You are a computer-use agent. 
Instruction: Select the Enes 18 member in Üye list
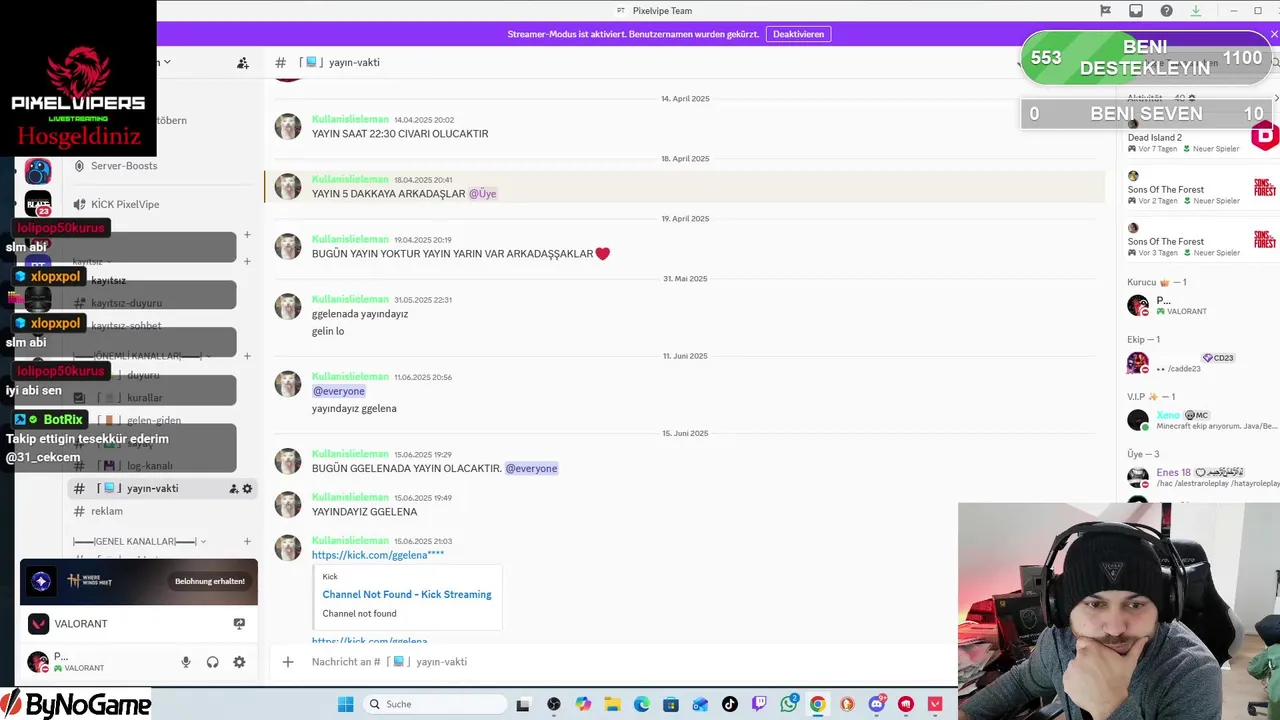point(1199,477)
